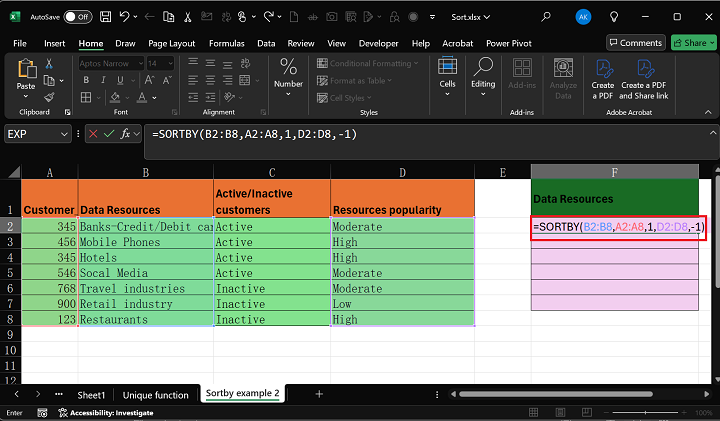
Task: Click the Cancel formula X icon
Action: pyautogui.click(x=93, y=134)
